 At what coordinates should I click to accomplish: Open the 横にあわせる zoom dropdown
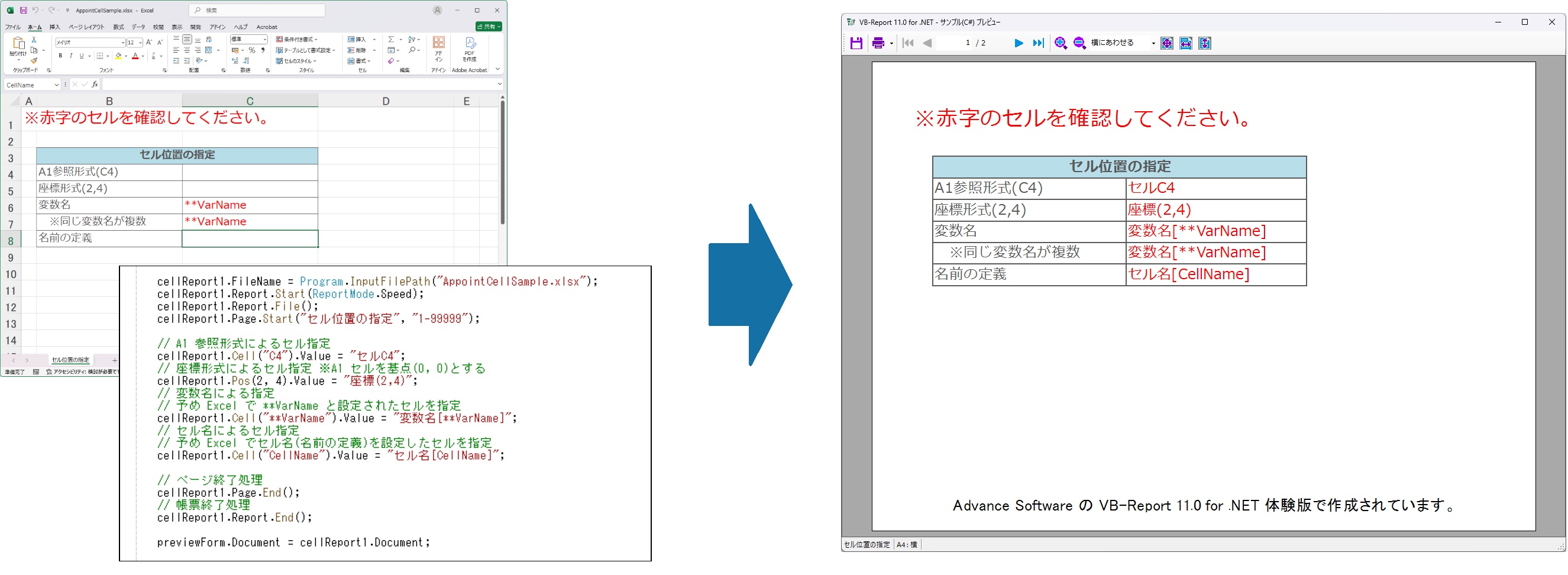point(1153,43)
